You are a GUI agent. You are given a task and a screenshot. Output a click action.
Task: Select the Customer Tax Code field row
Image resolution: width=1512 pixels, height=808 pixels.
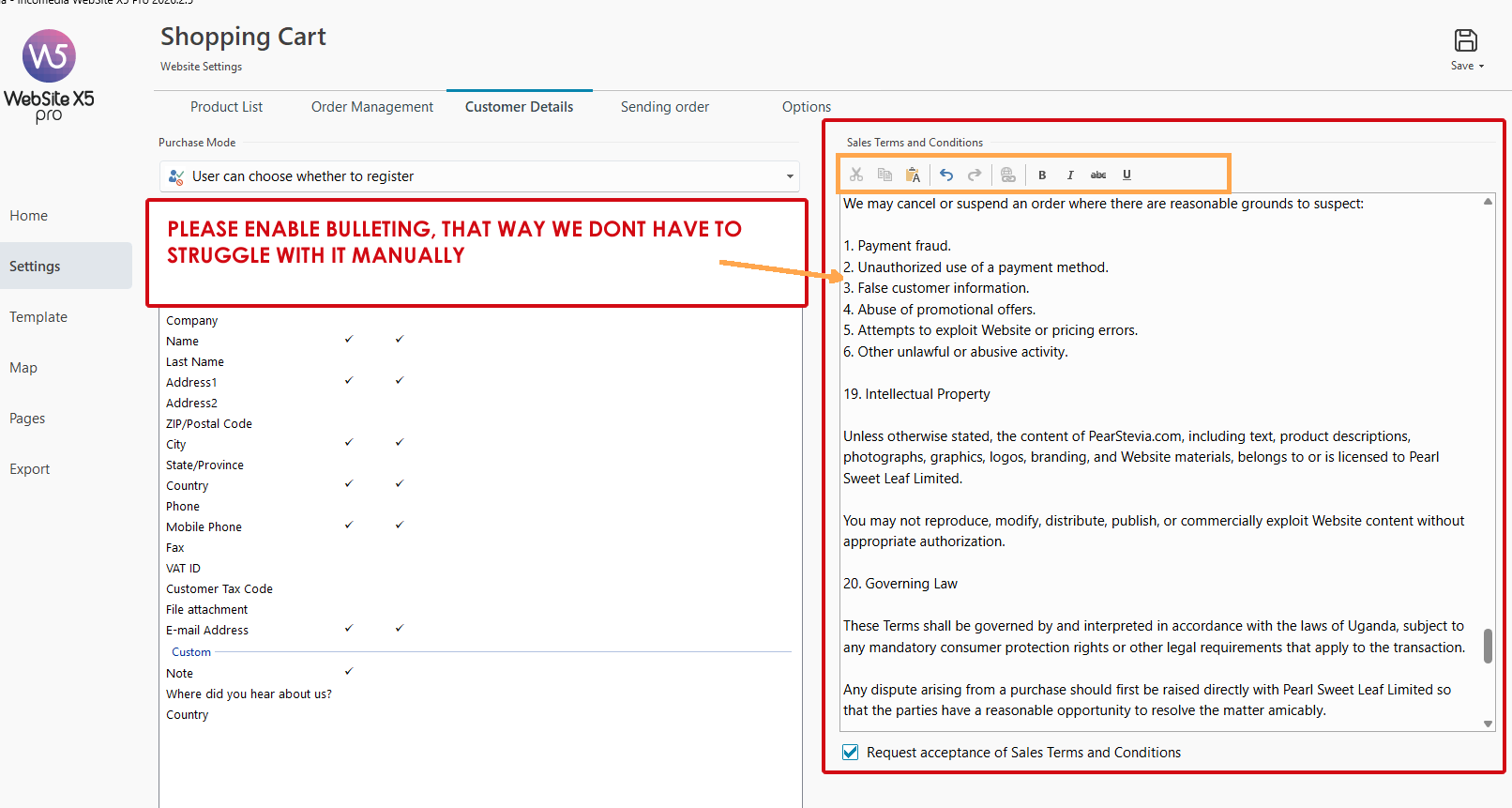480,589
